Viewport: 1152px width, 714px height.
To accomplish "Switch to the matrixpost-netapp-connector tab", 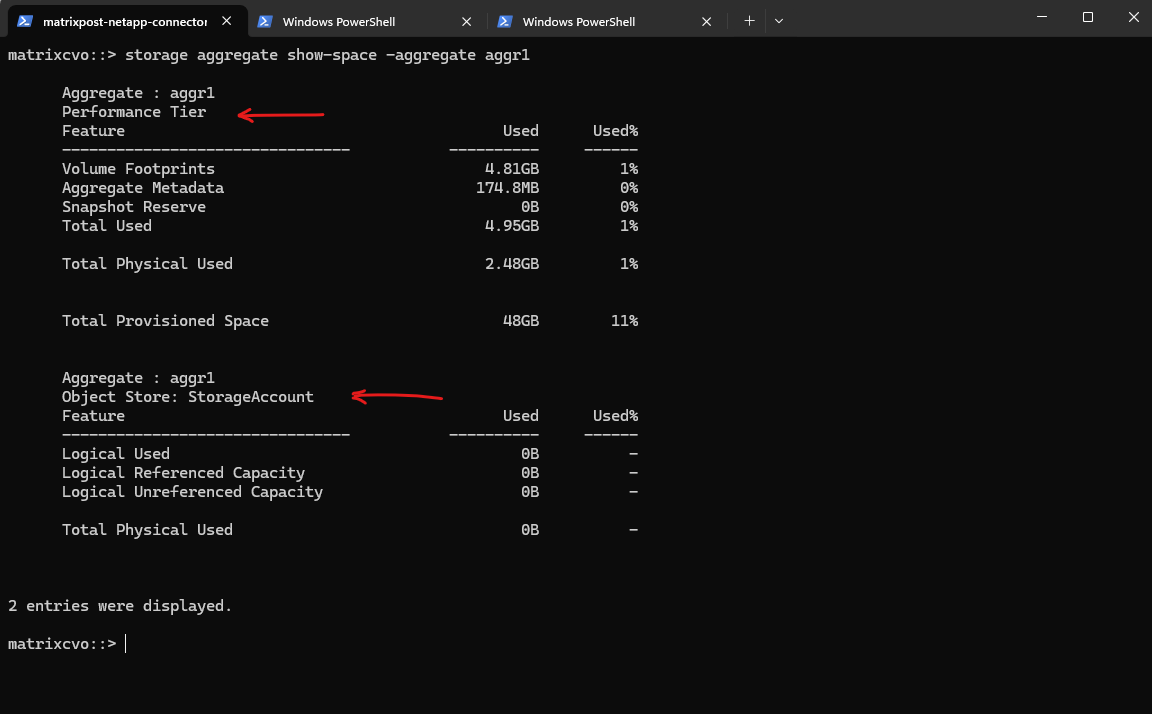I will [x=124, y=21].
